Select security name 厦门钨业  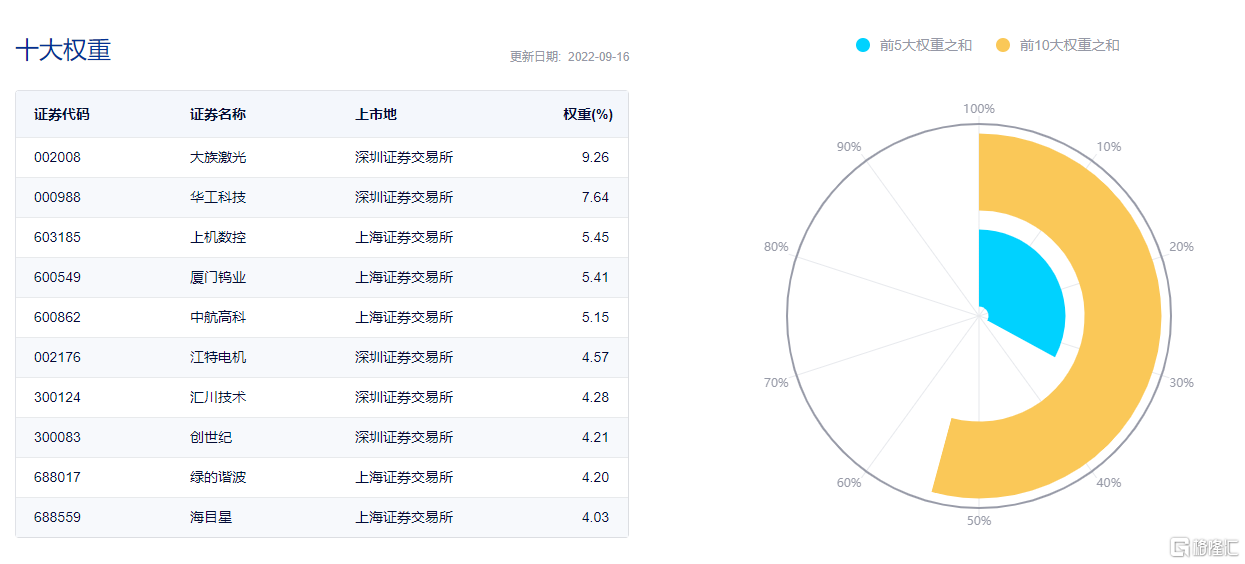[218, 277]
